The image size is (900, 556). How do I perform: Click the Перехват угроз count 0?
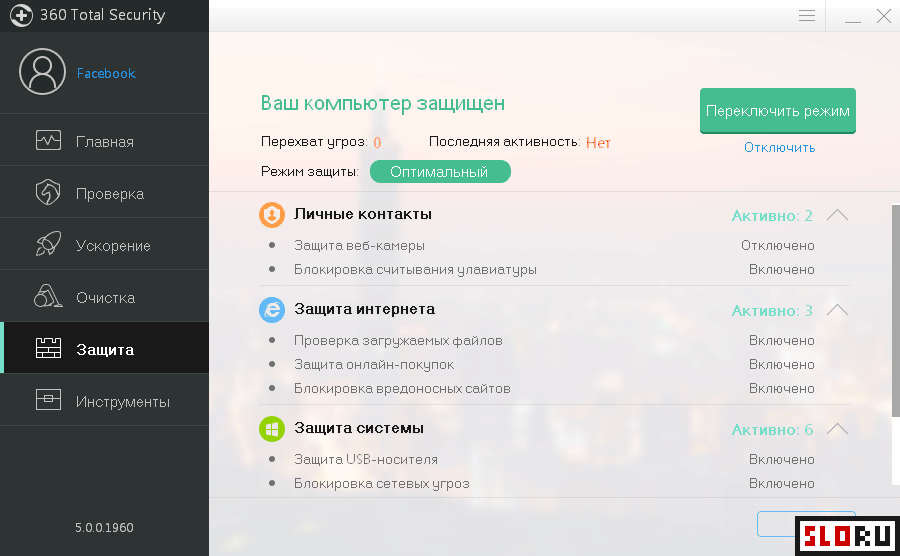click(377, 142)
